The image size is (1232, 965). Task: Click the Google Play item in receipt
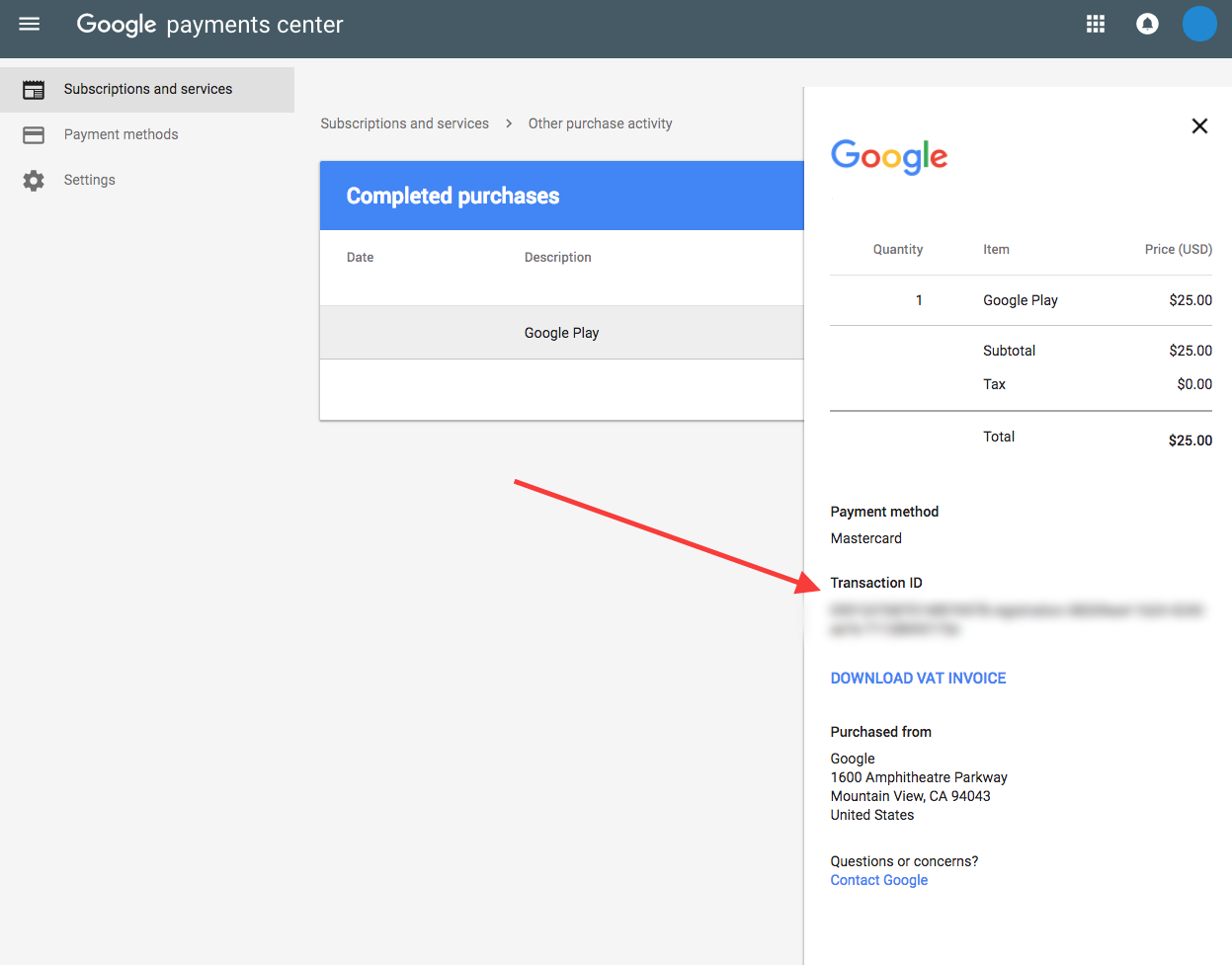(x=1021, y=300)
